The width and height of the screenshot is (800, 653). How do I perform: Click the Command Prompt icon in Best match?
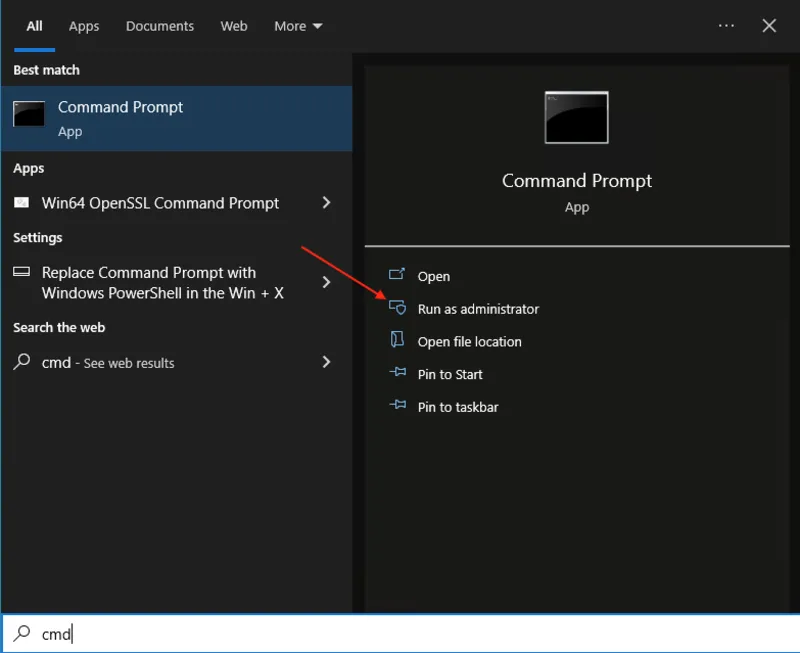(x=29, y=114)
